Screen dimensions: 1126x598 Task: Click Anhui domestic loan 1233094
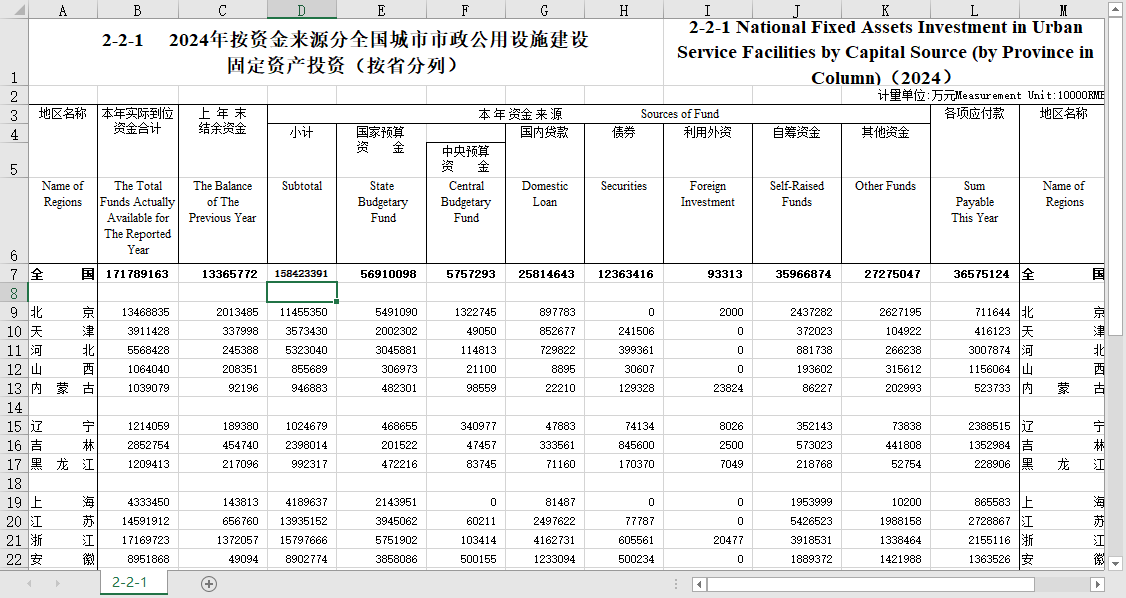(x=544, y=559)
